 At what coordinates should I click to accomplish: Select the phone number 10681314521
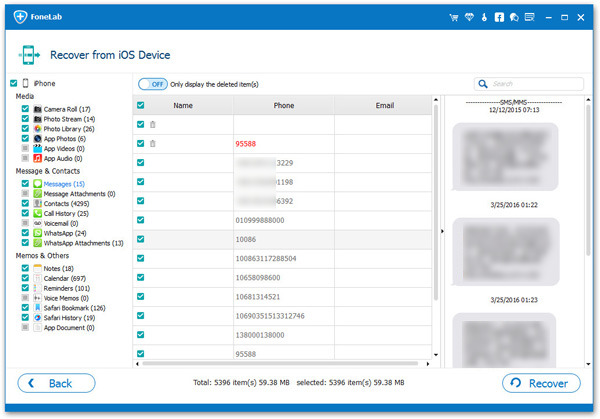pos(258,297)
